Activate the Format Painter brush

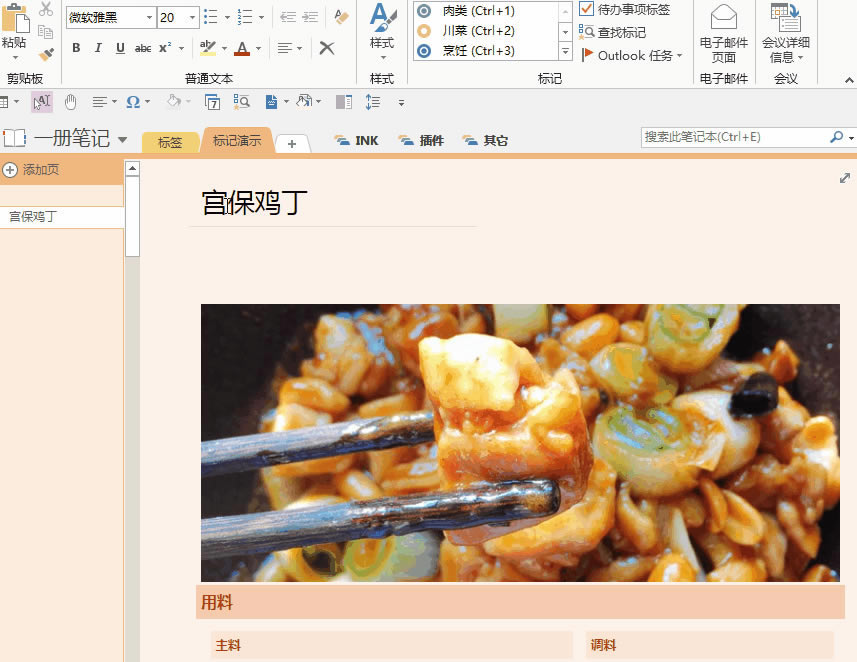click(46, 54)
